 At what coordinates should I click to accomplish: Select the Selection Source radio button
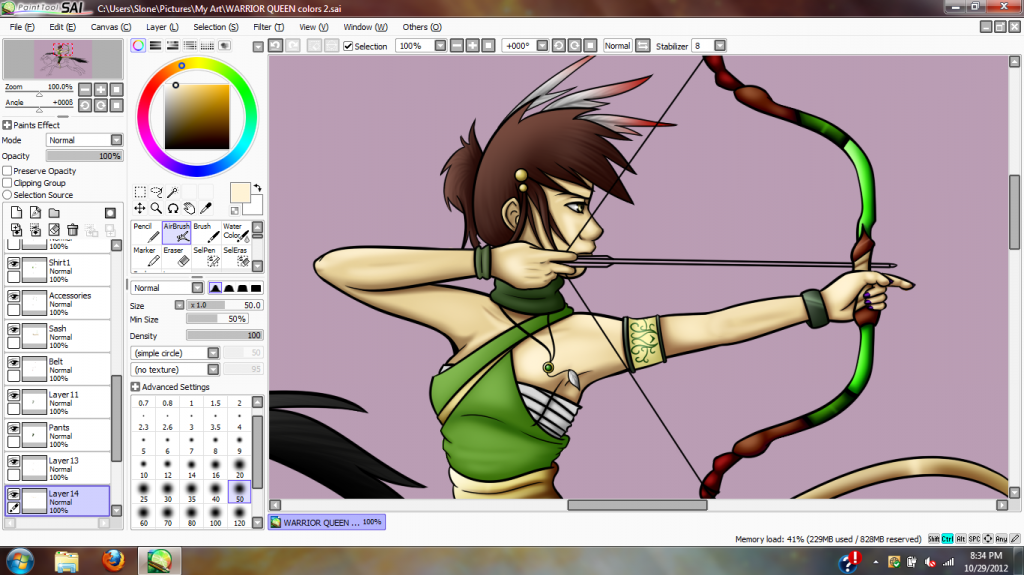(7, 195)
